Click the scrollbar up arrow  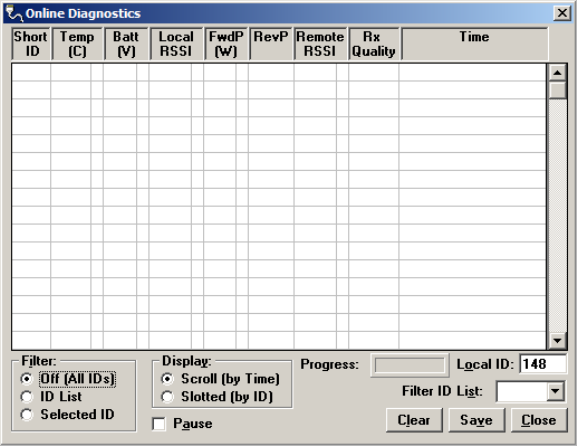pyautogui.click(x=557, y=73)
